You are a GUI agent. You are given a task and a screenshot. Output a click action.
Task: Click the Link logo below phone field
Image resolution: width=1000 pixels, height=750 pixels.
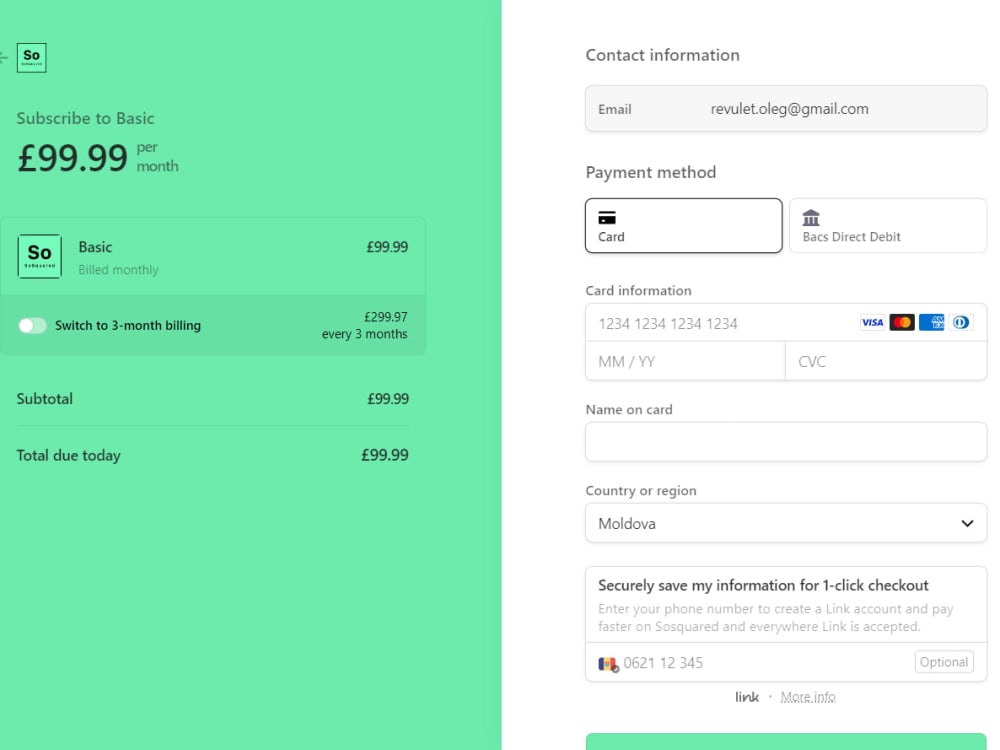tap(747, 697)
